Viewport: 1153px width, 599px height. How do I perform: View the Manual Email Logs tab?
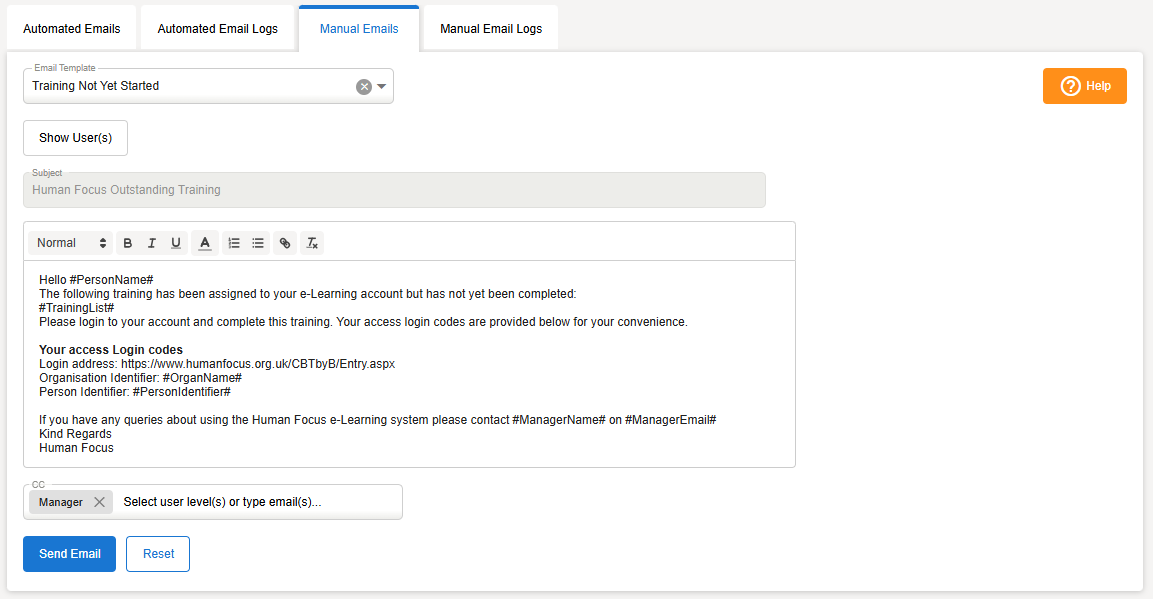(491, 29)
